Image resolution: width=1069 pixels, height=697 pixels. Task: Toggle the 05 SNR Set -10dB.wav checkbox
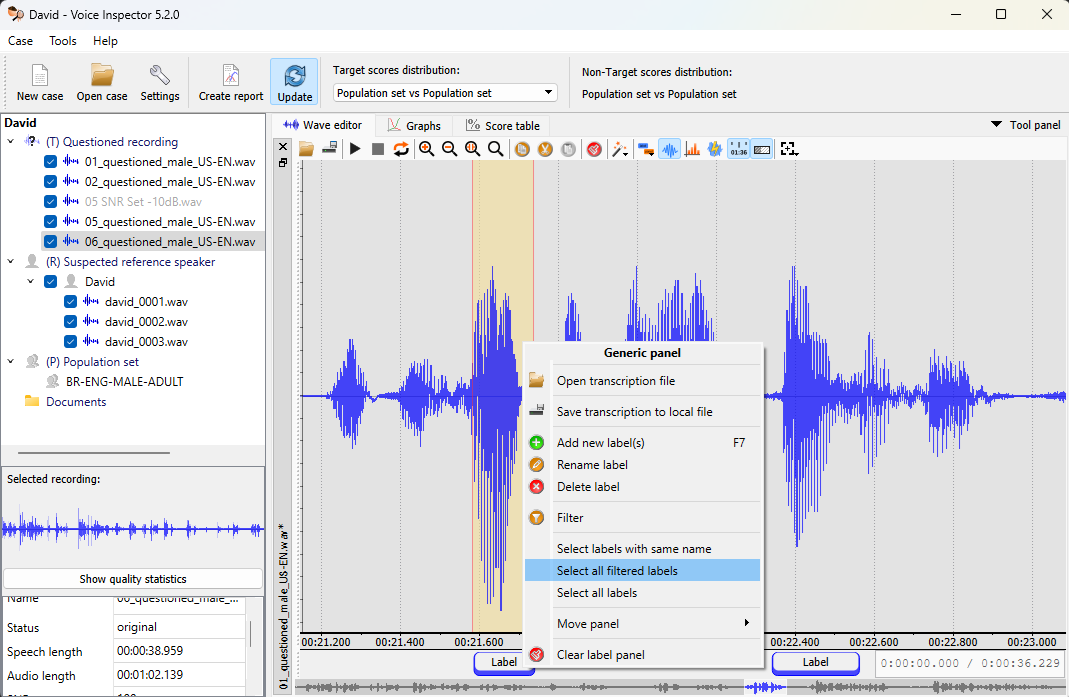pos(50,202)
